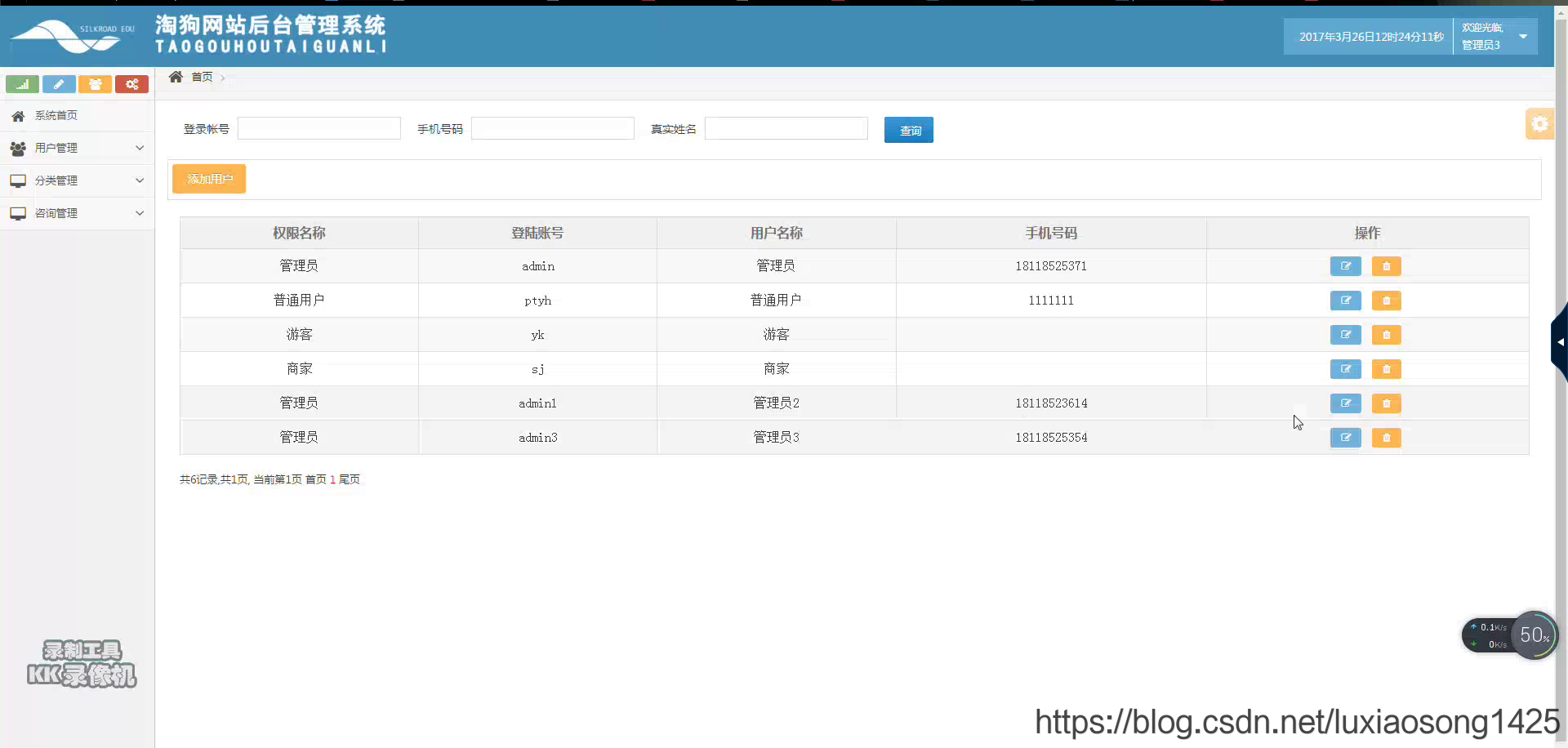Image resolution: width=1568 pixels, height=748 pixels.
Task: Delete the admin3 user row
Action: tap(1387, 438)
